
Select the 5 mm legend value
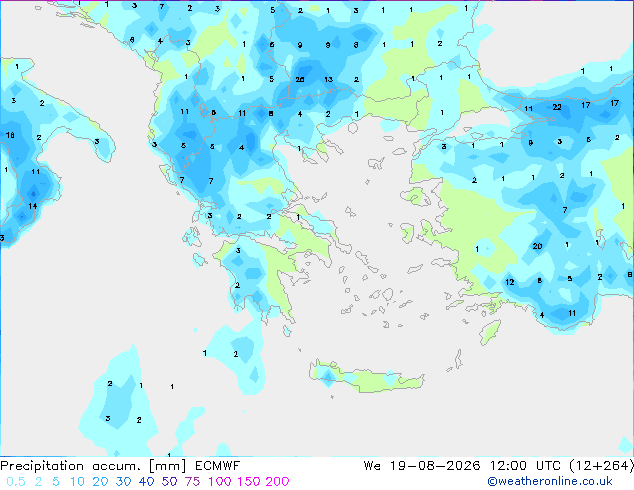point(56,482)
